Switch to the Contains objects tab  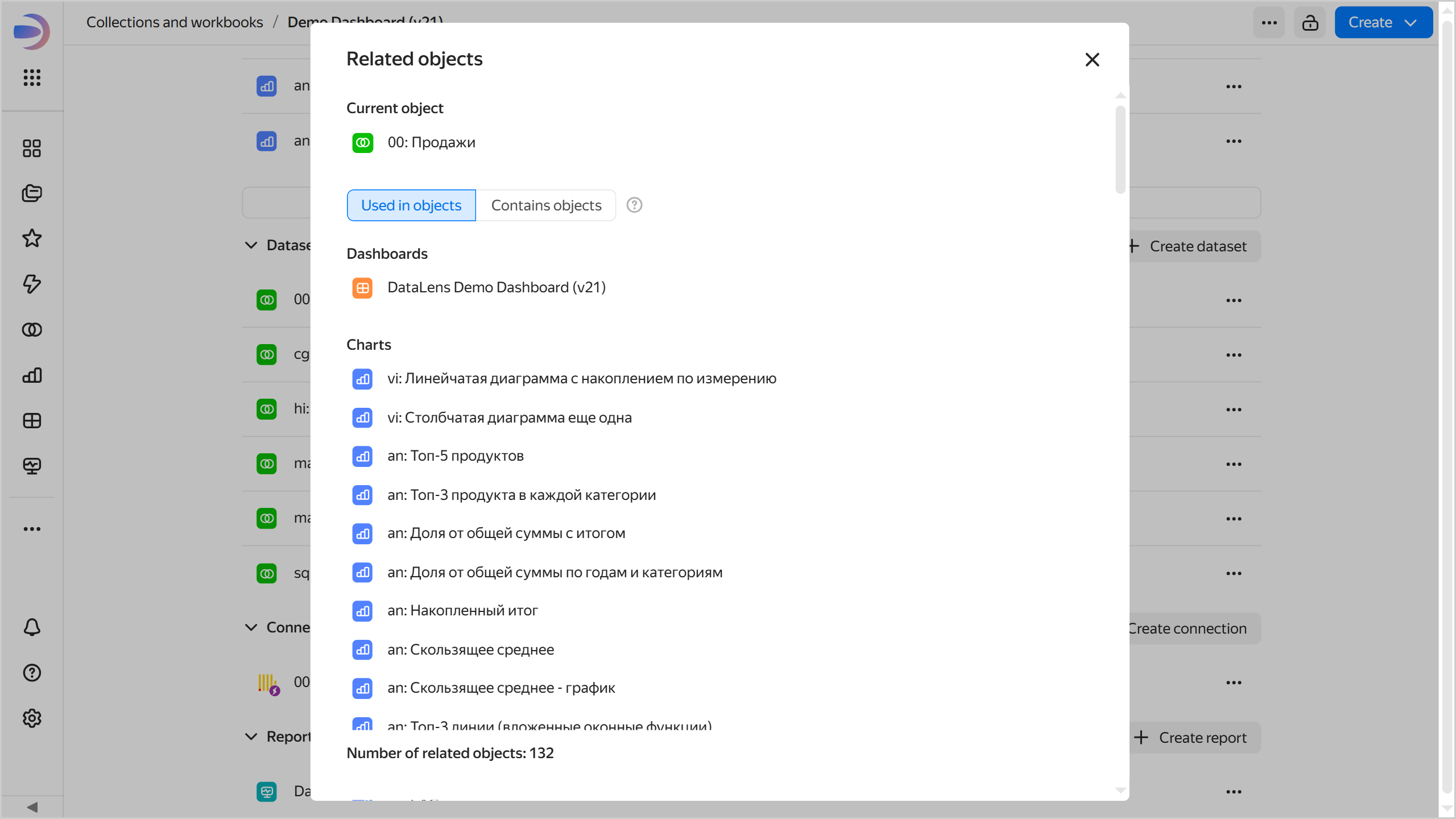(546, 205)
